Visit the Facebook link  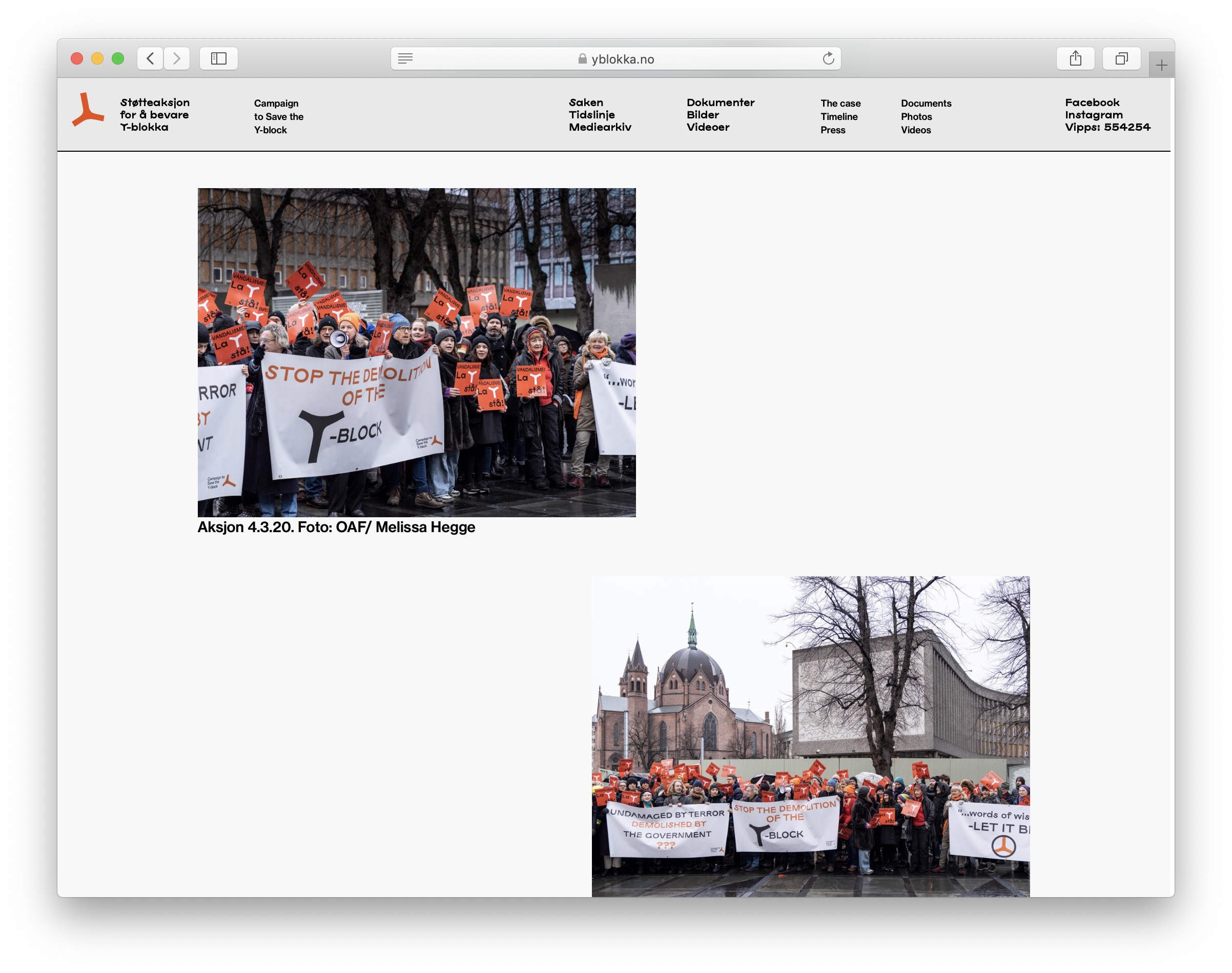(1092, 103)
